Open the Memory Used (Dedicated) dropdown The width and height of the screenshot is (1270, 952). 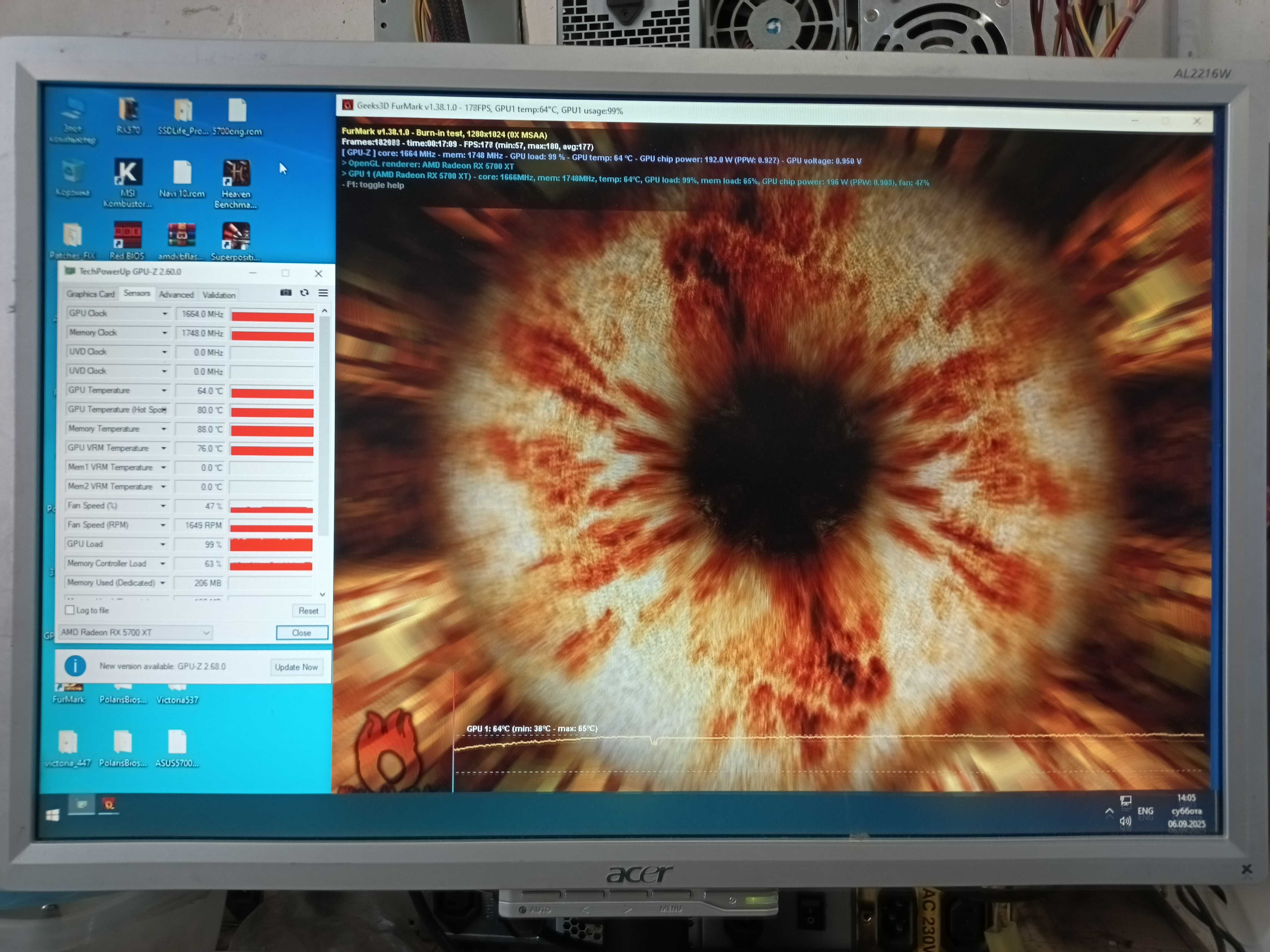pos(163,583)
